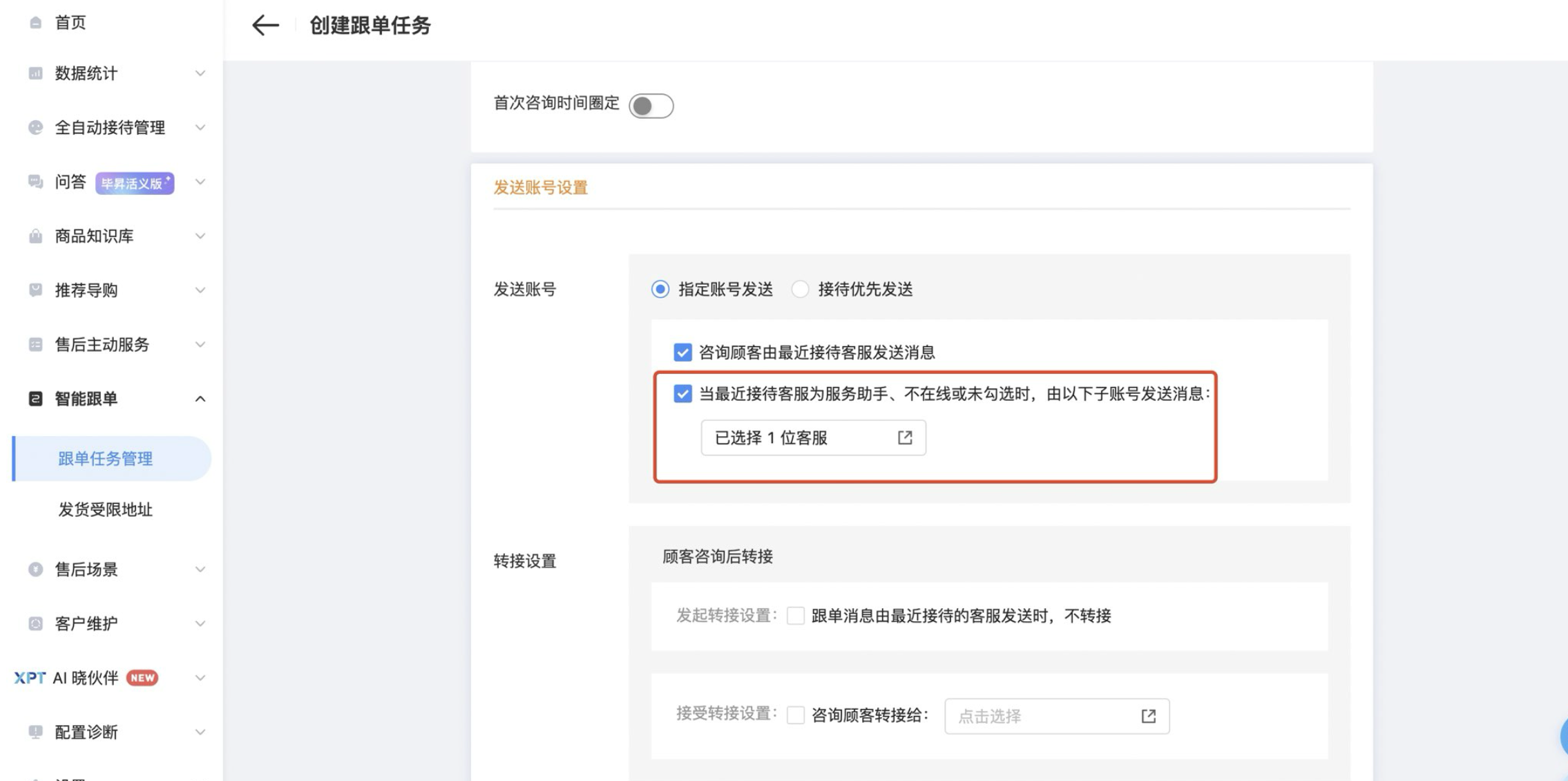This screenshot has width=1568, height=781.
Task: Click 发送账号设置 section heading
Action: tap(540, 188)
